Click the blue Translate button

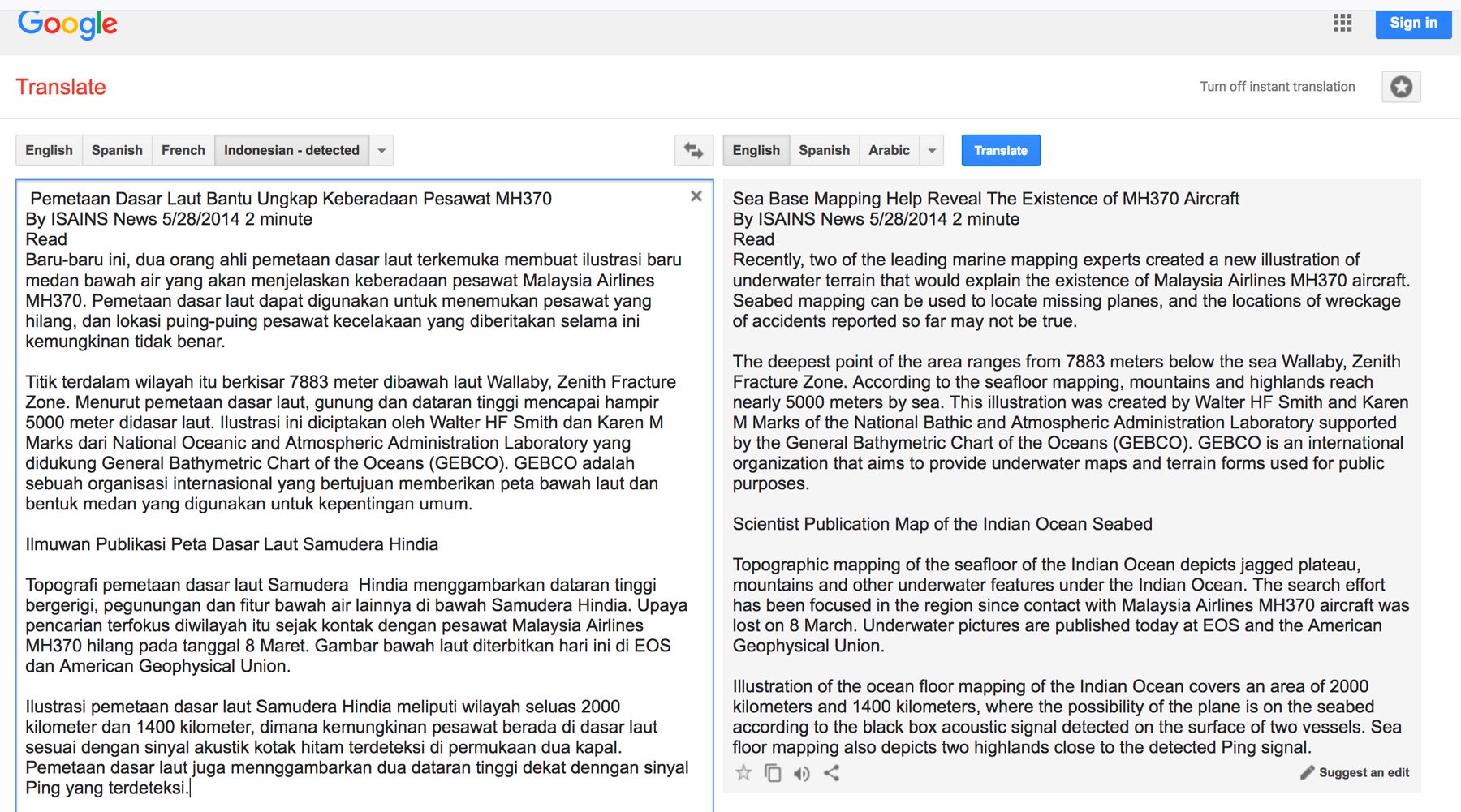tap(1001, 150)
